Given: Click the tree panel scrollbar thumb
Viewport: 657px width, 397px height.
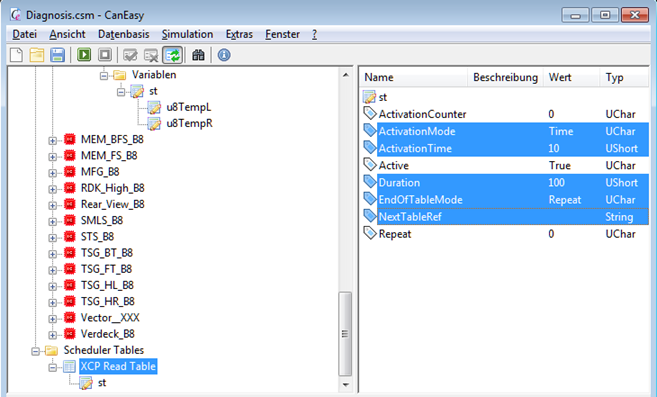Looking at the screenshot, I should [345, 334].
